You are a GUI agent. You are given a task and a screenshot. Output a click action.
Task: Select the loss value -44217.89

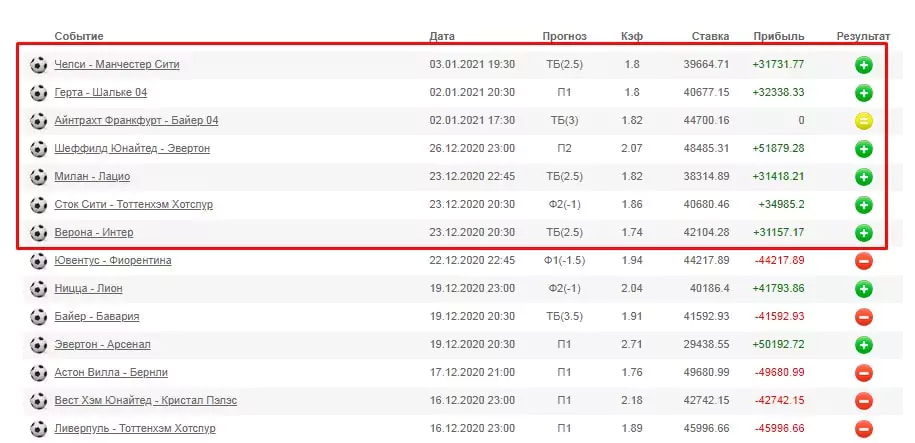[x=780, y=260]
